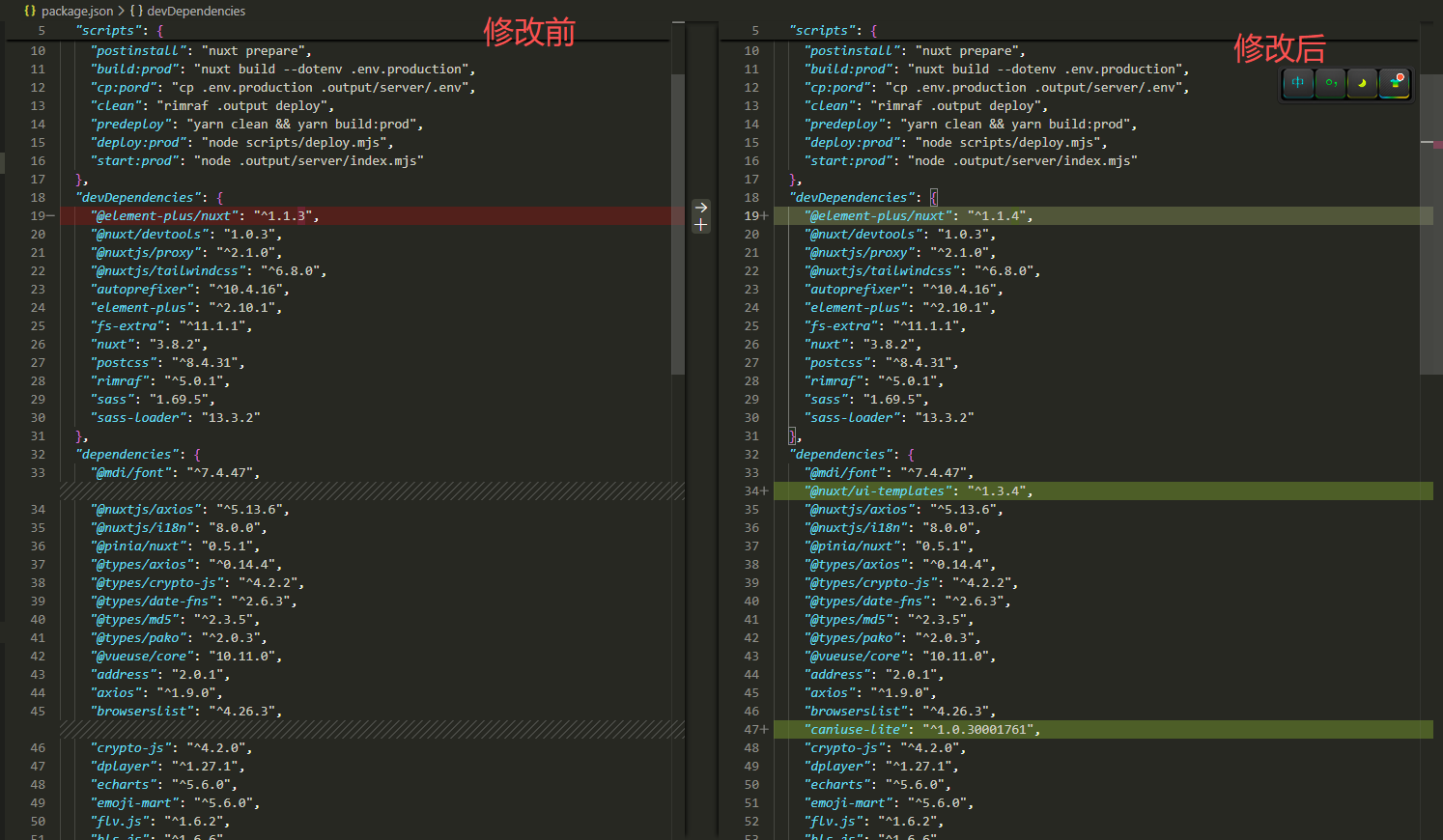The height and width of the screenshot is (840, 1443).
Task: Toggle the crescent moon IME button
Action: tap(1362, 83)
